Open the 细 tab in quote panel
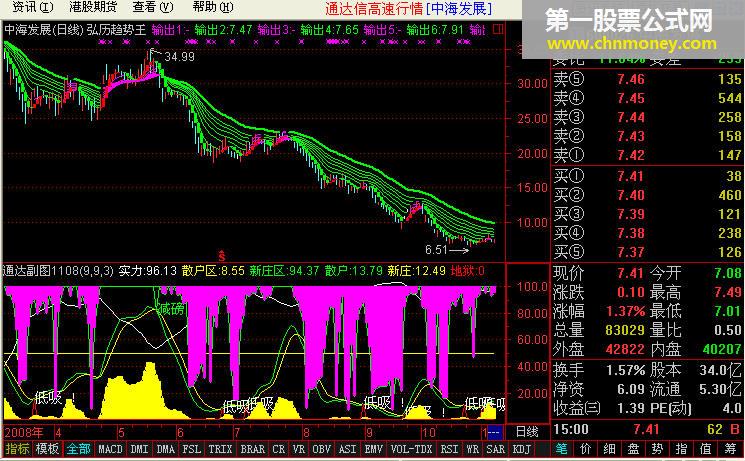Screen dimensions: 745x461 tap(610, 449)
